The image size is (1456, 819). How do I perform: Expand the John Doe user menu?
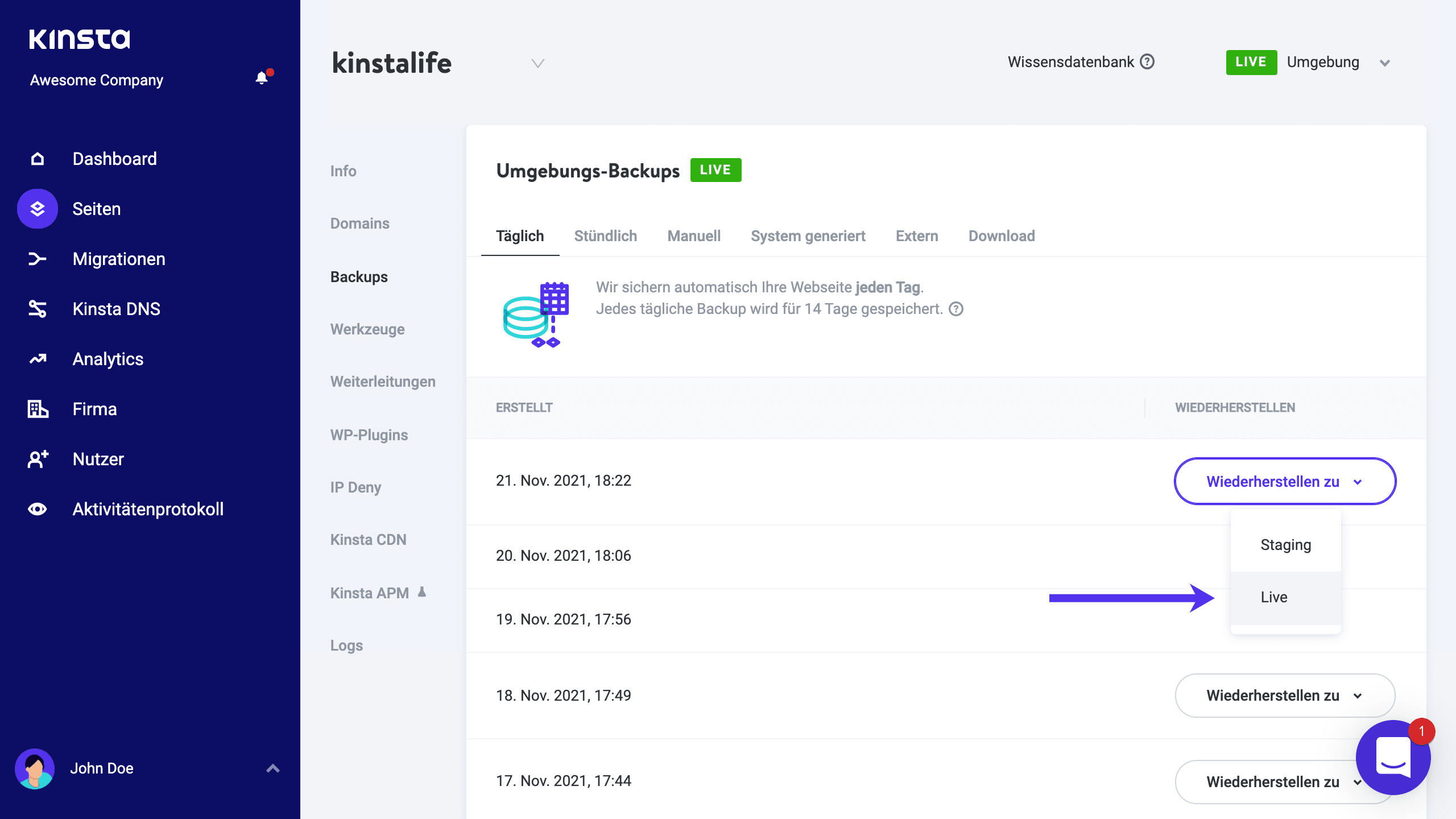click(x=273, y=768)
